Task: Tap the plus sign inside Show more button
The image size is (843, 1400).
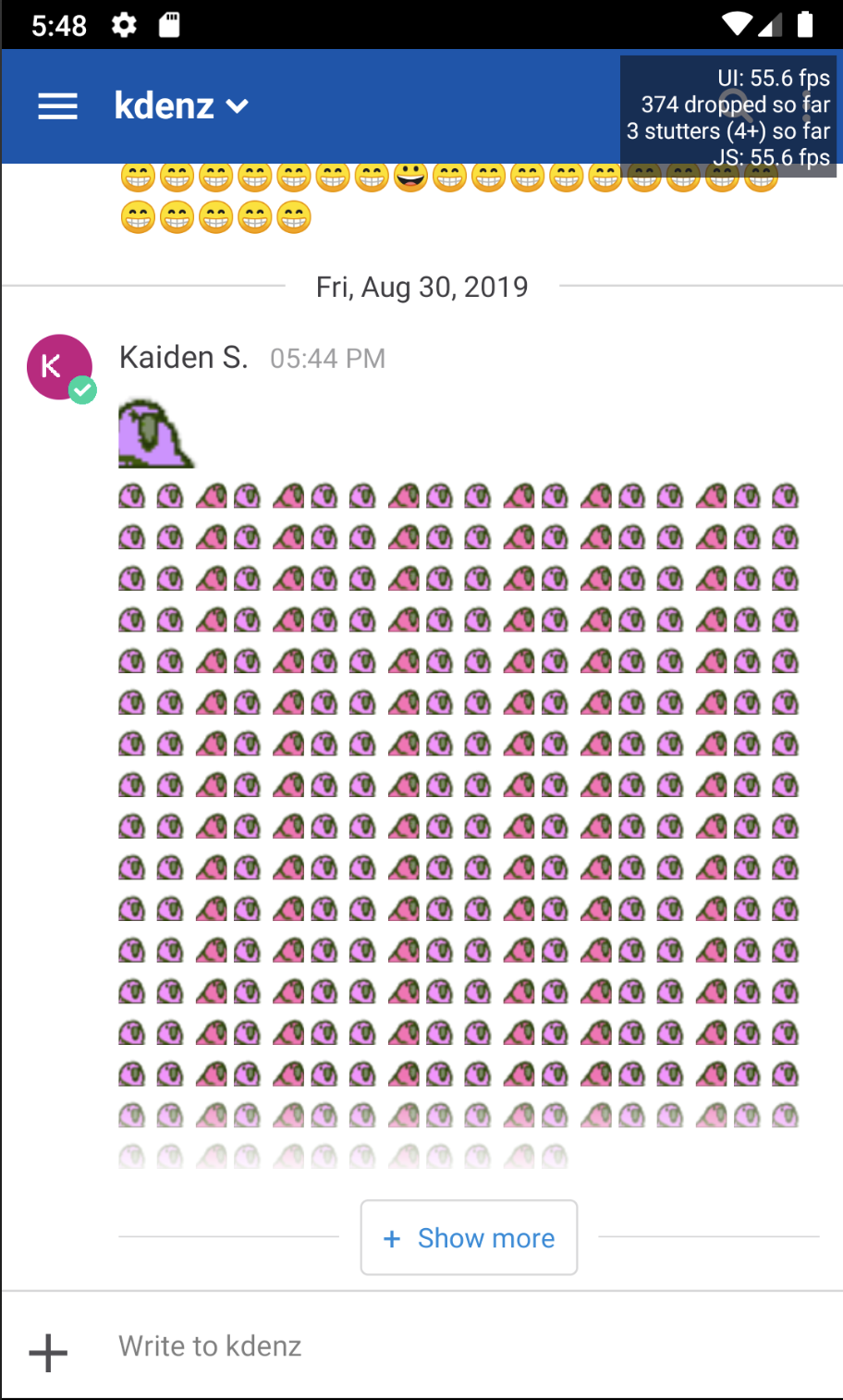Action: click(392, 1238)
